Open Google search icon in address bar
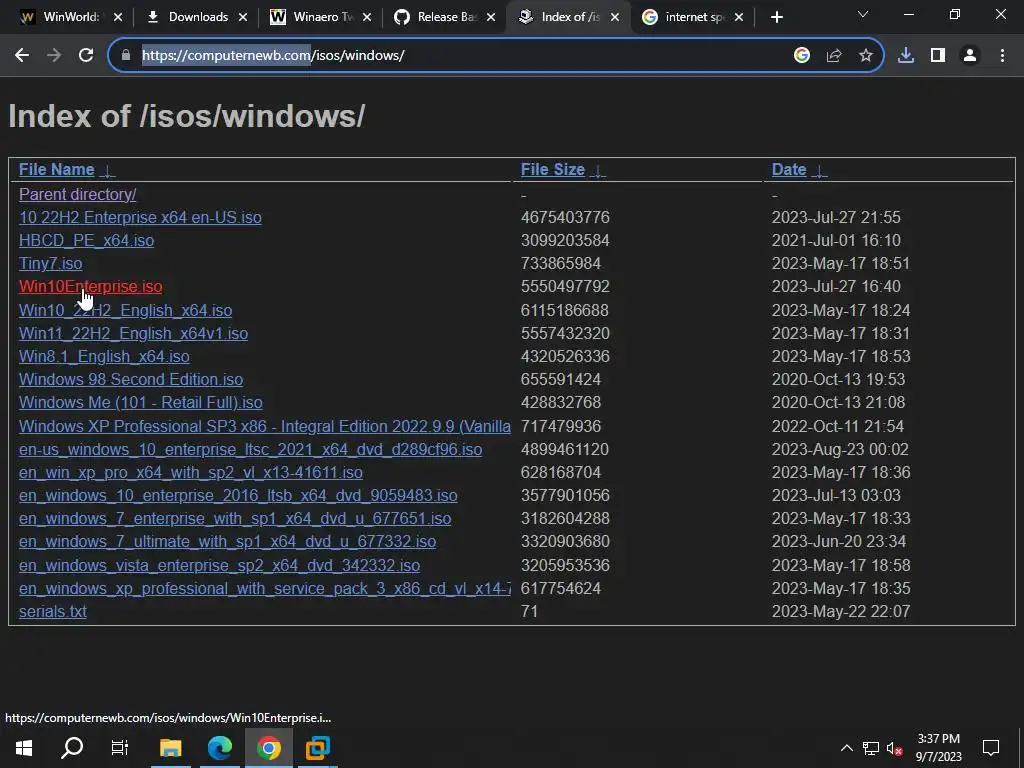 click(802, 56)
